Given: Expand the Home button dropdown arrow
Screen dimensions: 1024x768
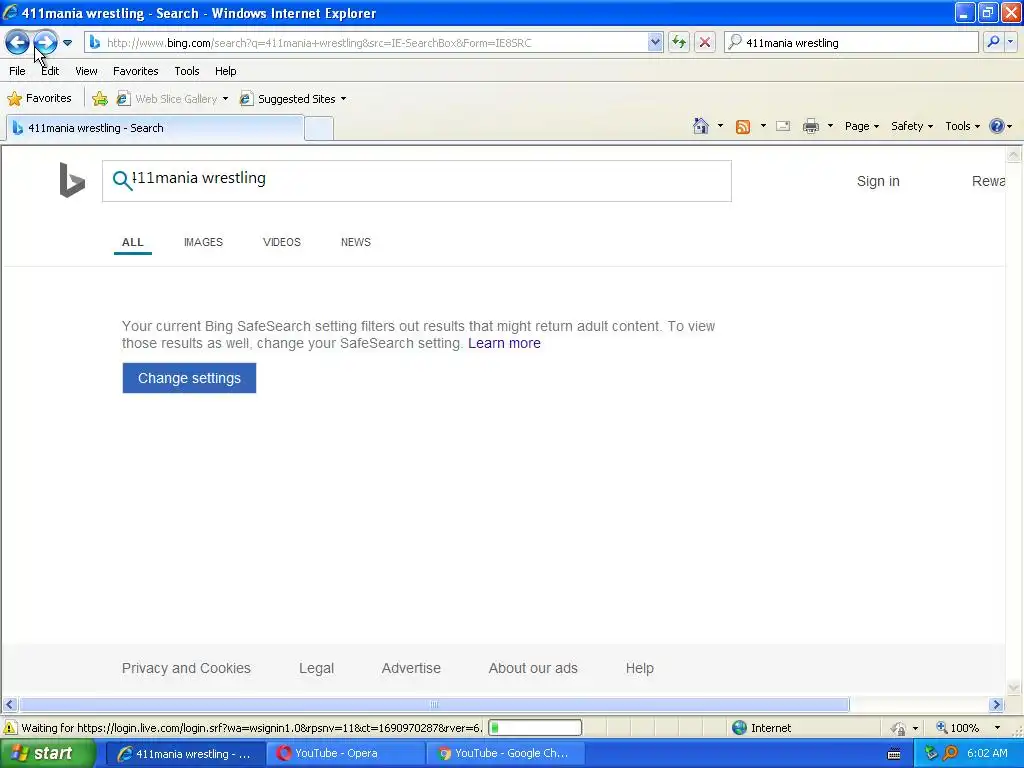Looking at the screenshot, I should click(x=720, y=126).
